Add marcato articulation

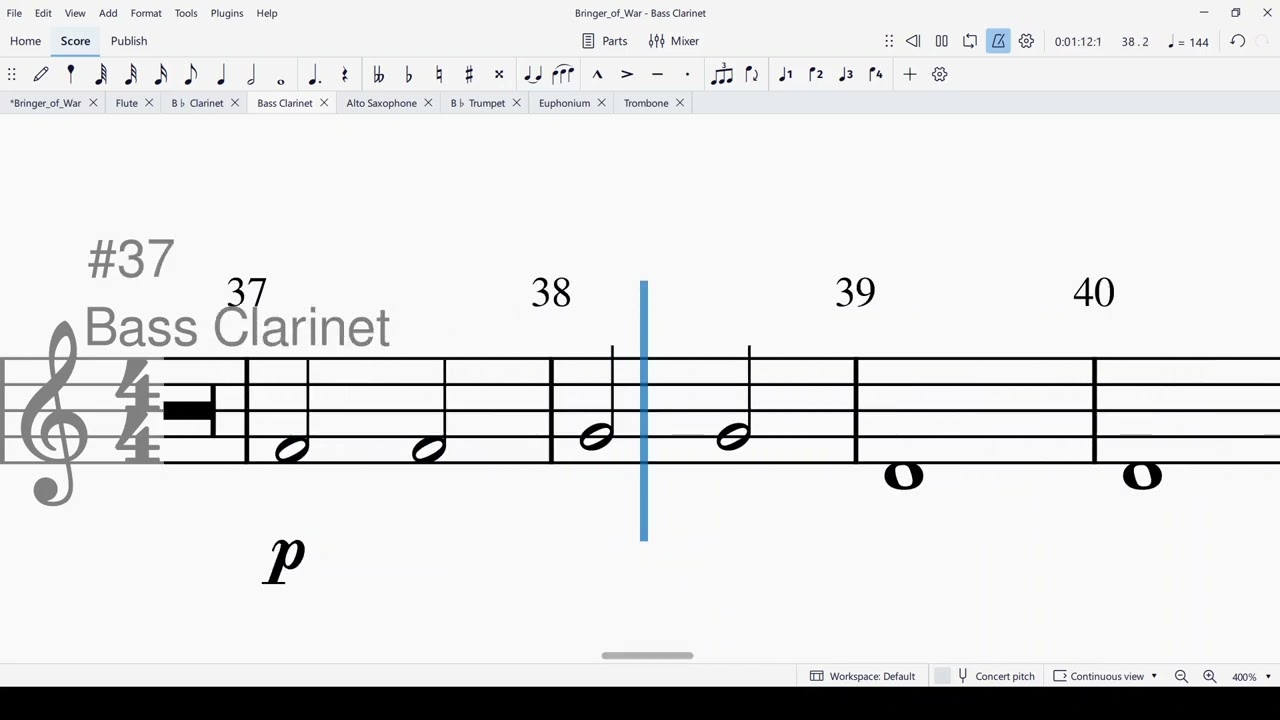tap(597, 74)
